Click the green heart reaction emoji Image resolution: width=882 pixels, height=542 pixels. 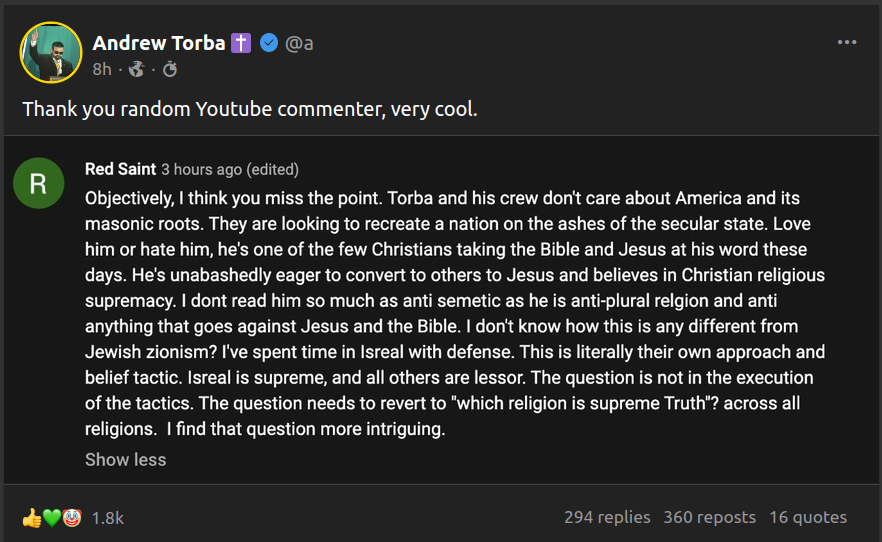(51, 517)
